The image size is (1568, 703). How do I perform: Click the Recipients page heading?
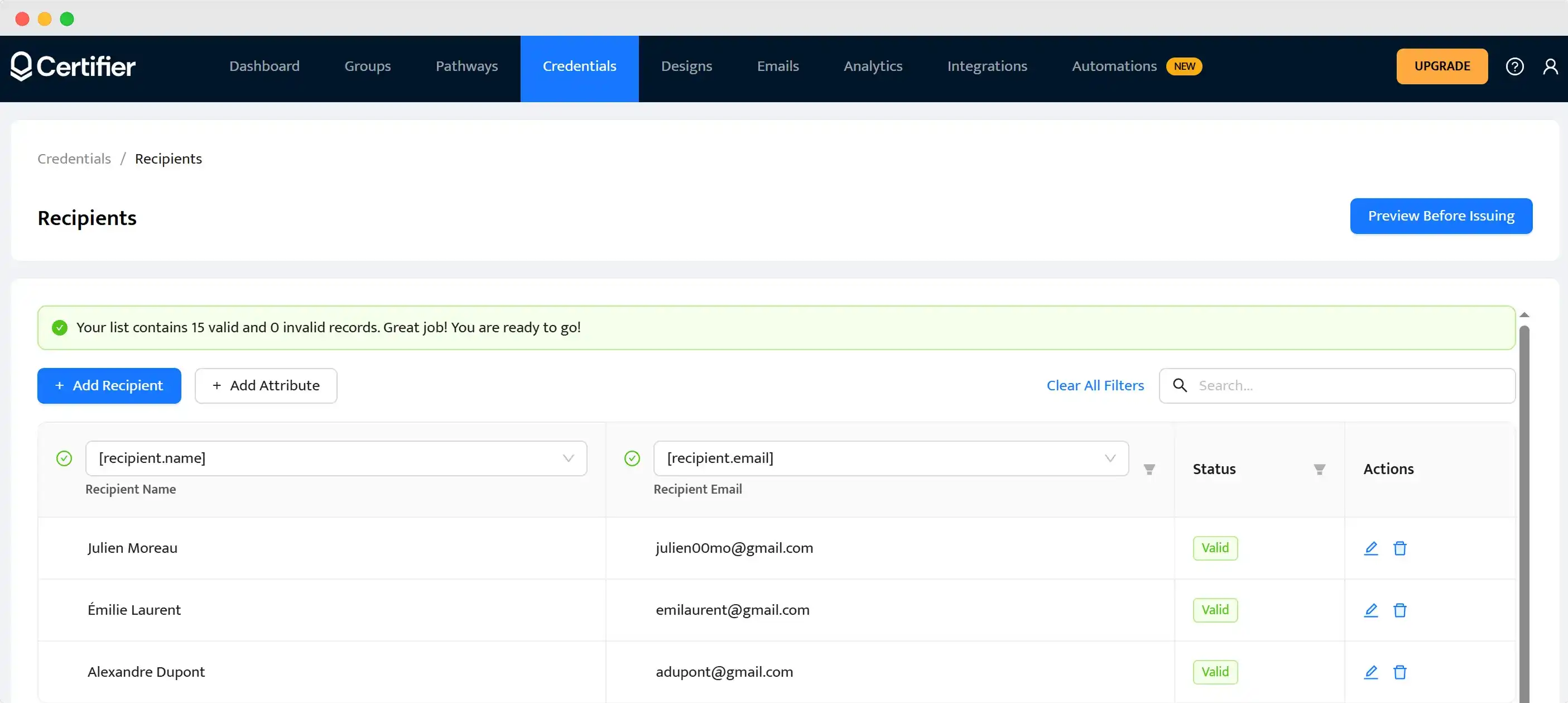pos(87,218)
